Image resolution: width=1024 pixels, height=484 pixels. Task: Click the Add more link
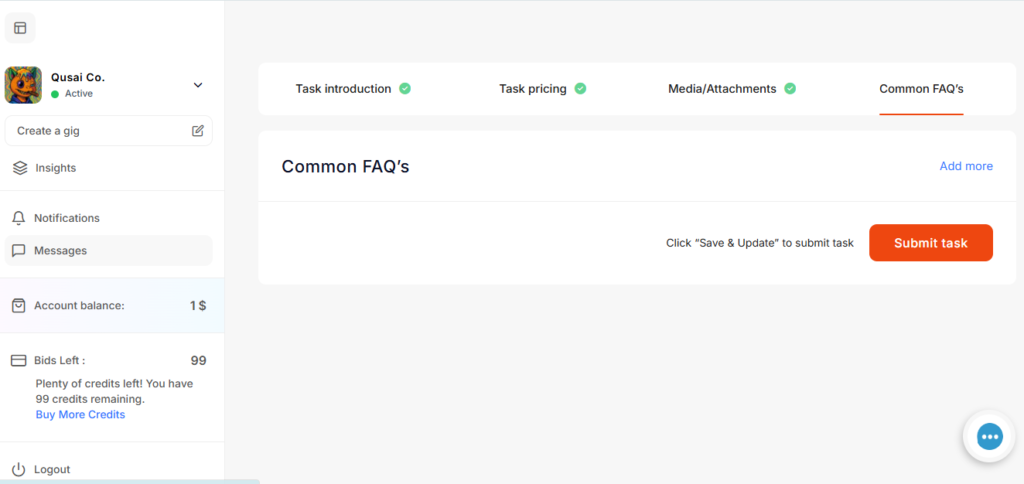(966, 166)
